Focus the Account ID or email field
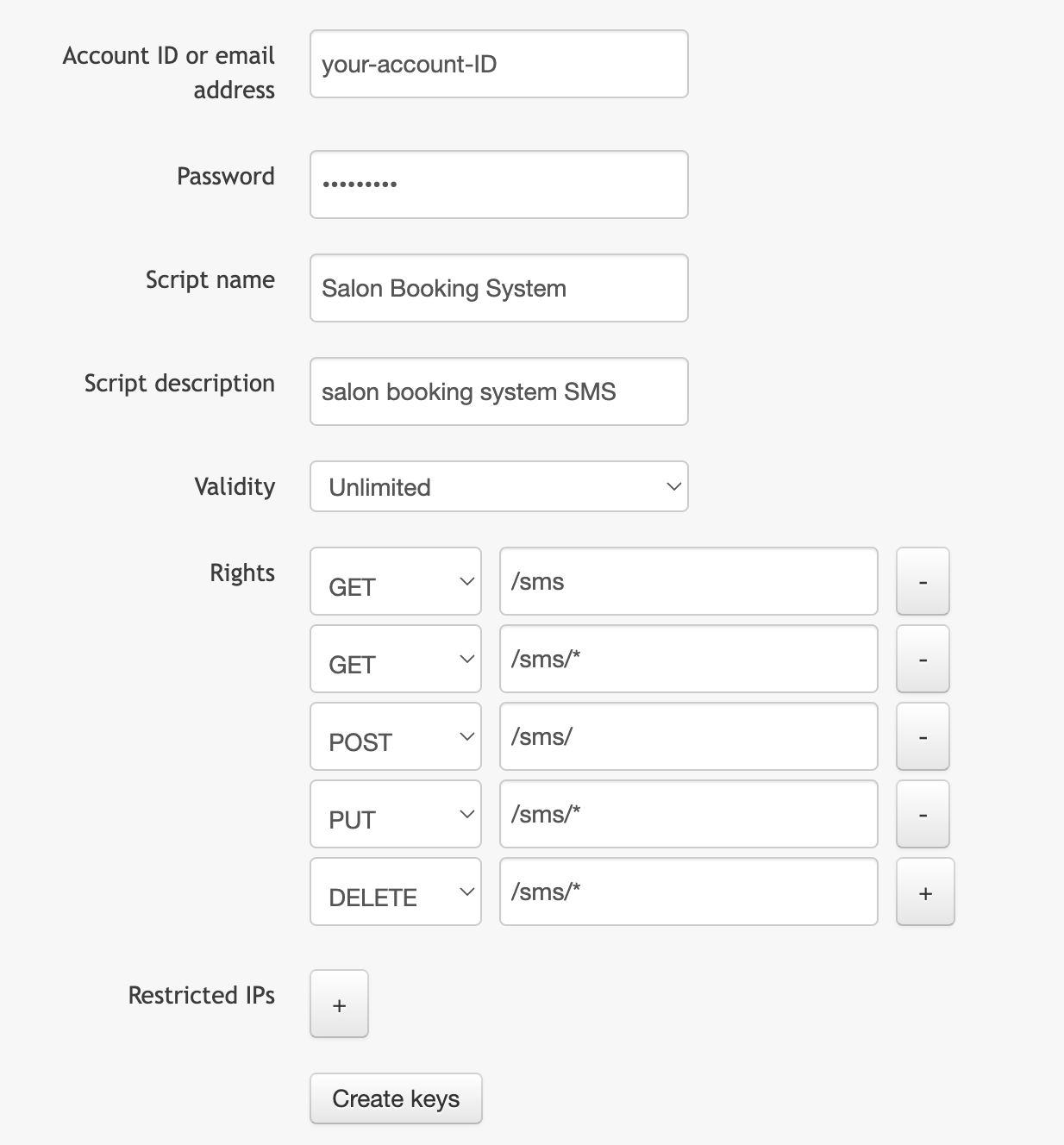The height and width of the screenshot is (1145, 1064). [499, 64]
